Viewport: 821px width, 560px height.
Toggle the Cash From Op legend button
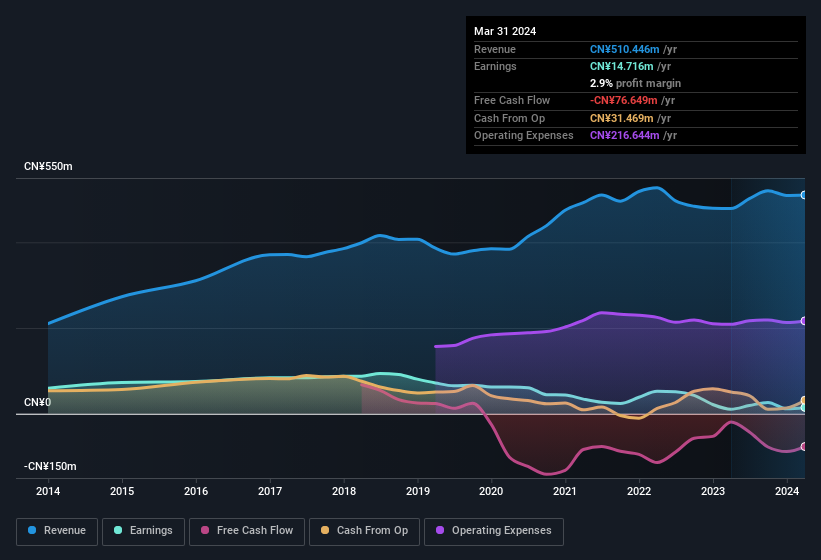coord(364,531)
